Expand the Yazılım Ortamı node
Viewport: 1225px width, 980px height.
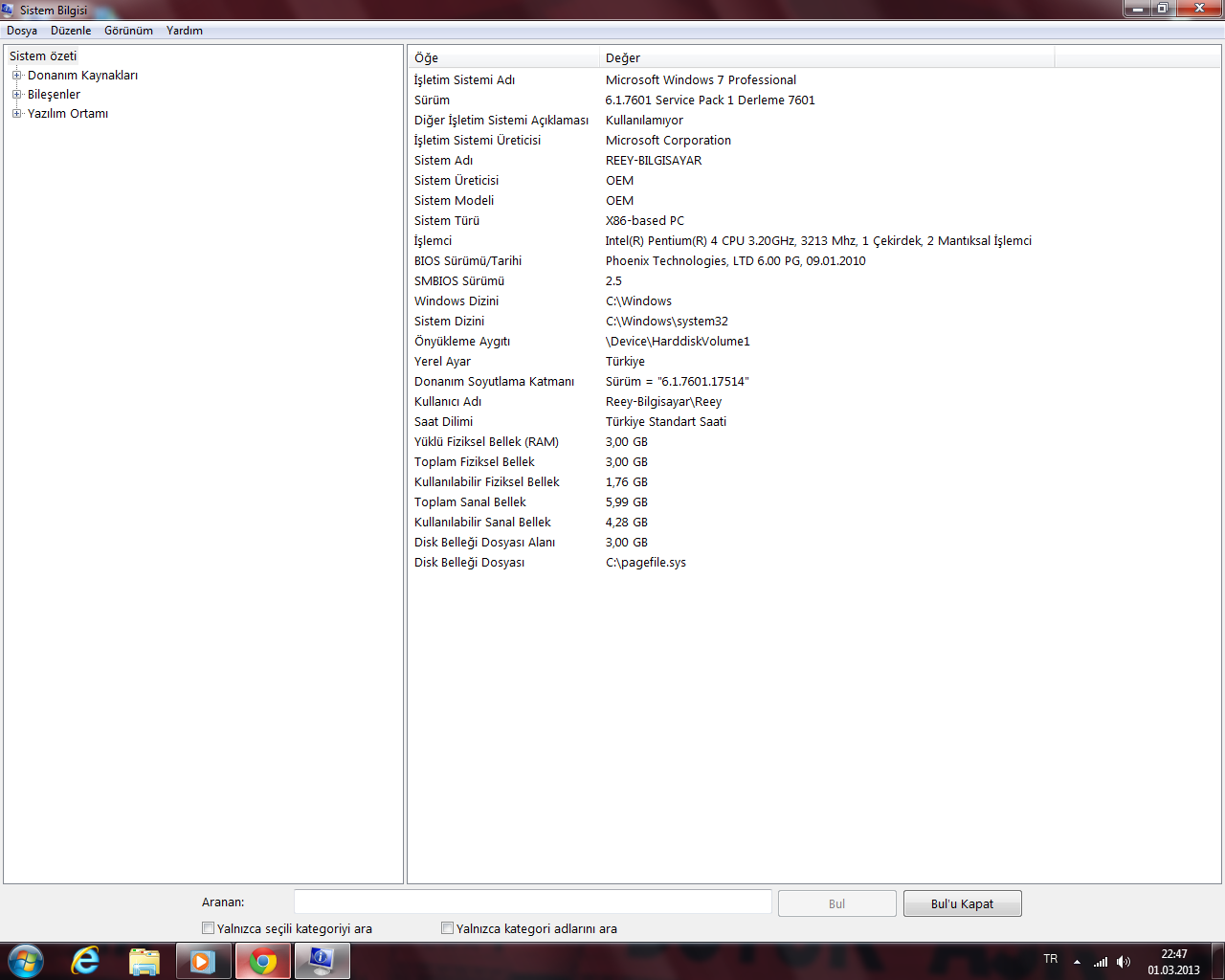tap(16, 114)
